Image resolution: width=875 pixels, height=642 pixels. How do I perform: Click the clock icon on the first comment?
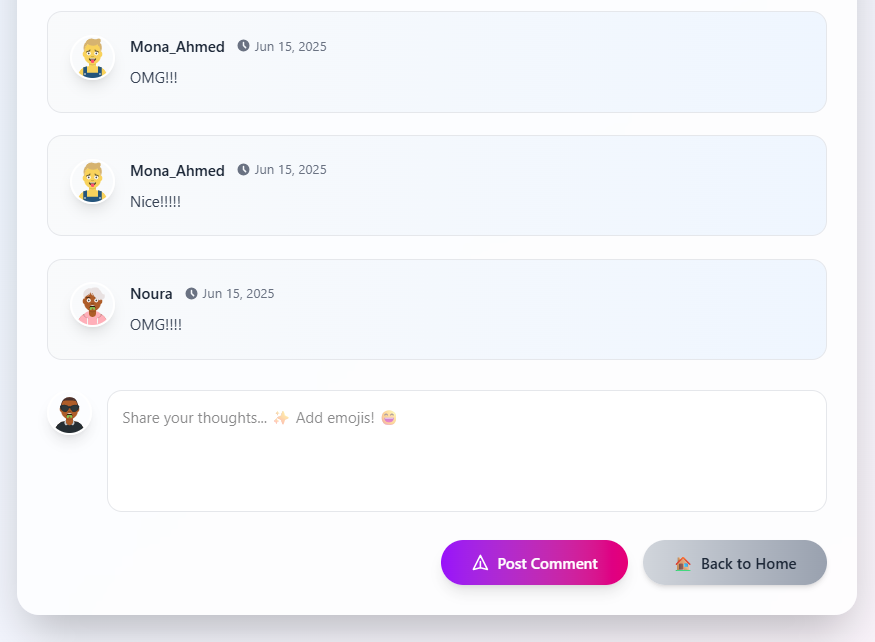pos(243,46)
